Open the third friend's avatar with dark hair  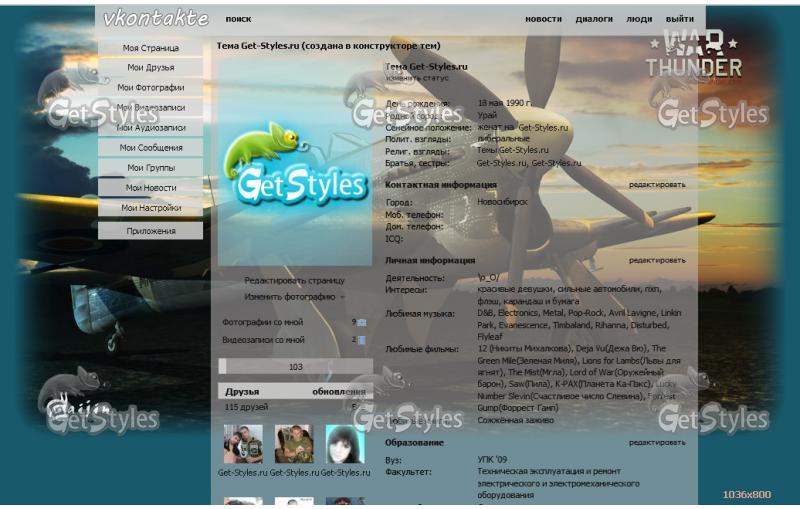tap(345, 444)
